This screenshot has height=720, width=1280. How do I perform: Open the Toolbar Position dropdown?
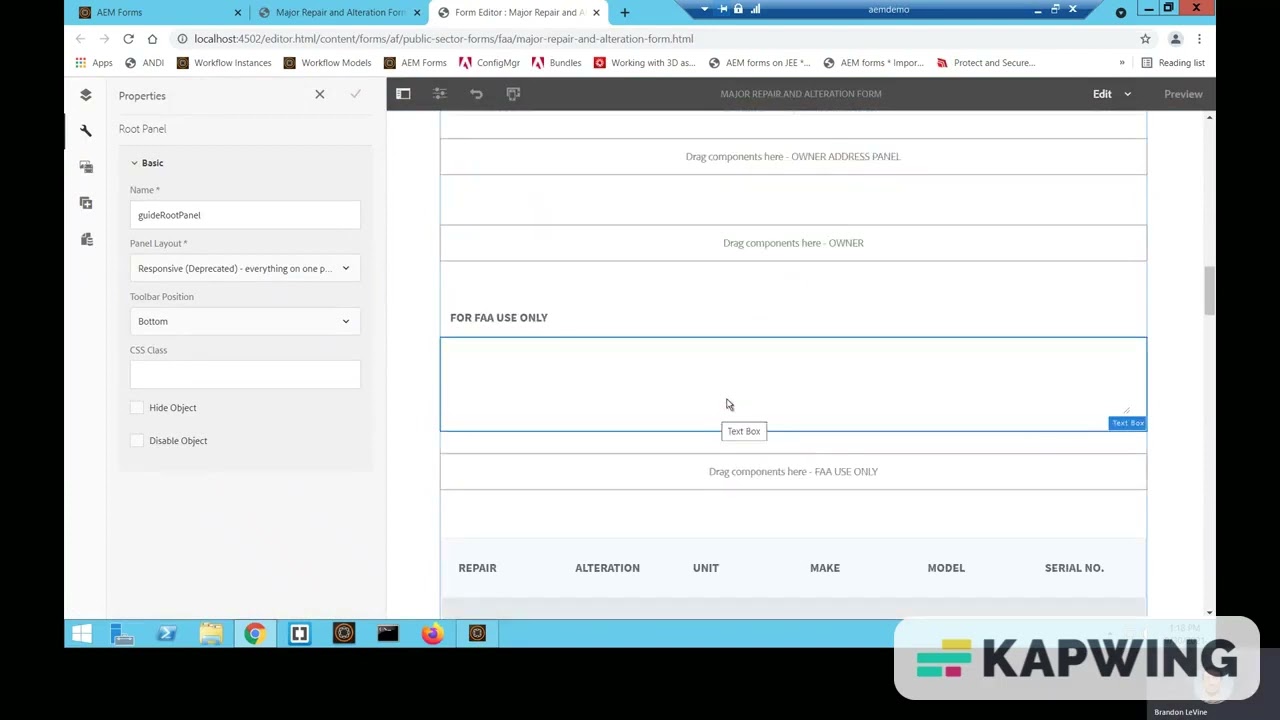point(245,321)
